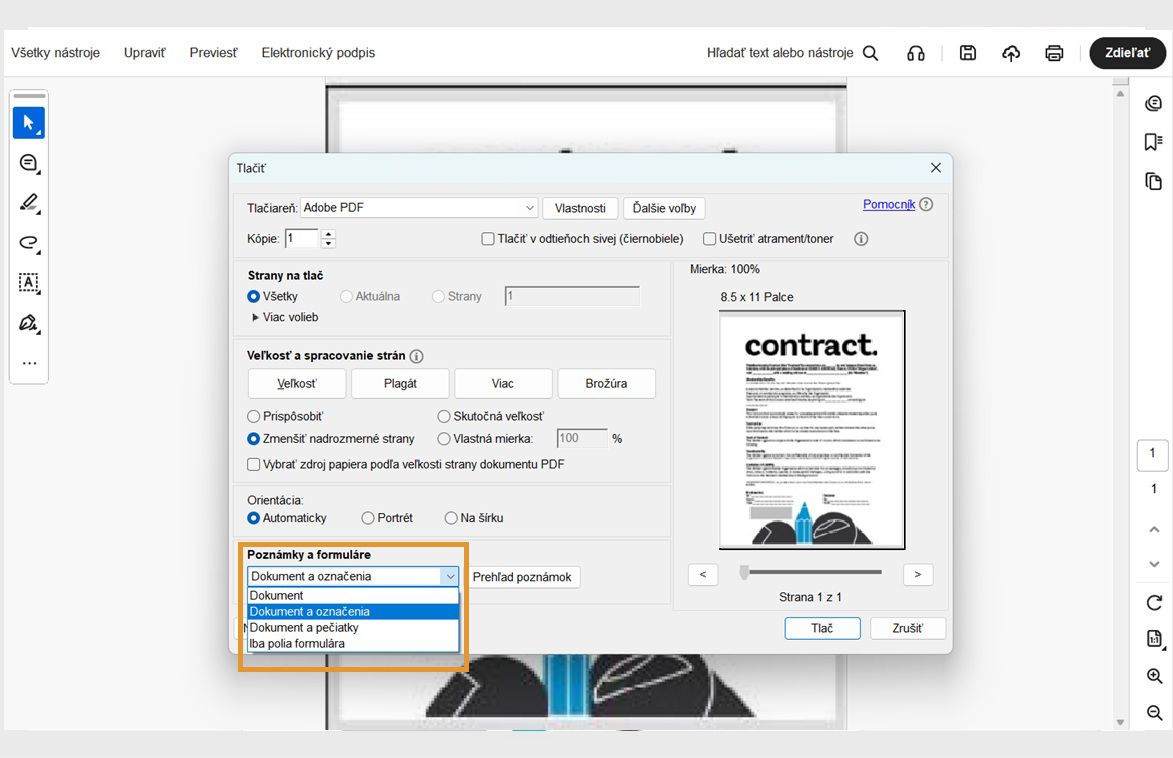This screenshot has height=758, width=1173.
Task: Open the comment tool in left toolbar
Action: [28, 163]
